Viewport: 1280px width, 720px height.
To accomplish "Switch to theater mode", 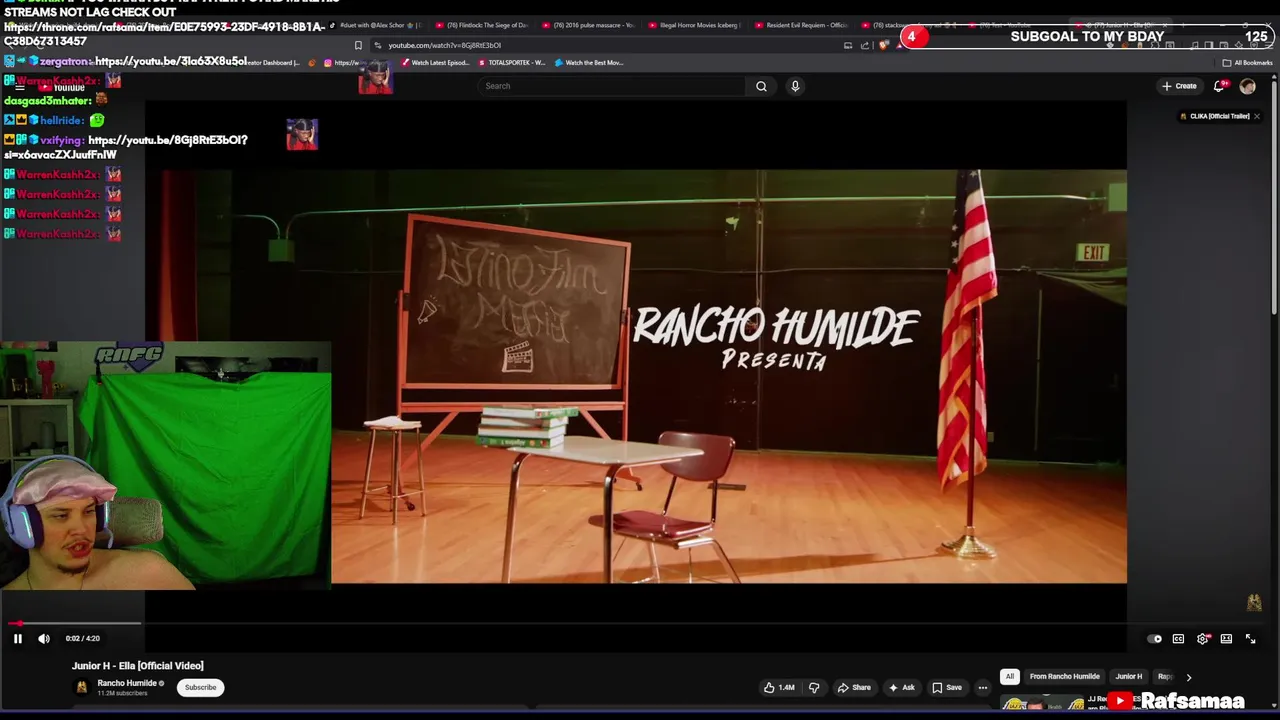I will [x=1226, y=639].
